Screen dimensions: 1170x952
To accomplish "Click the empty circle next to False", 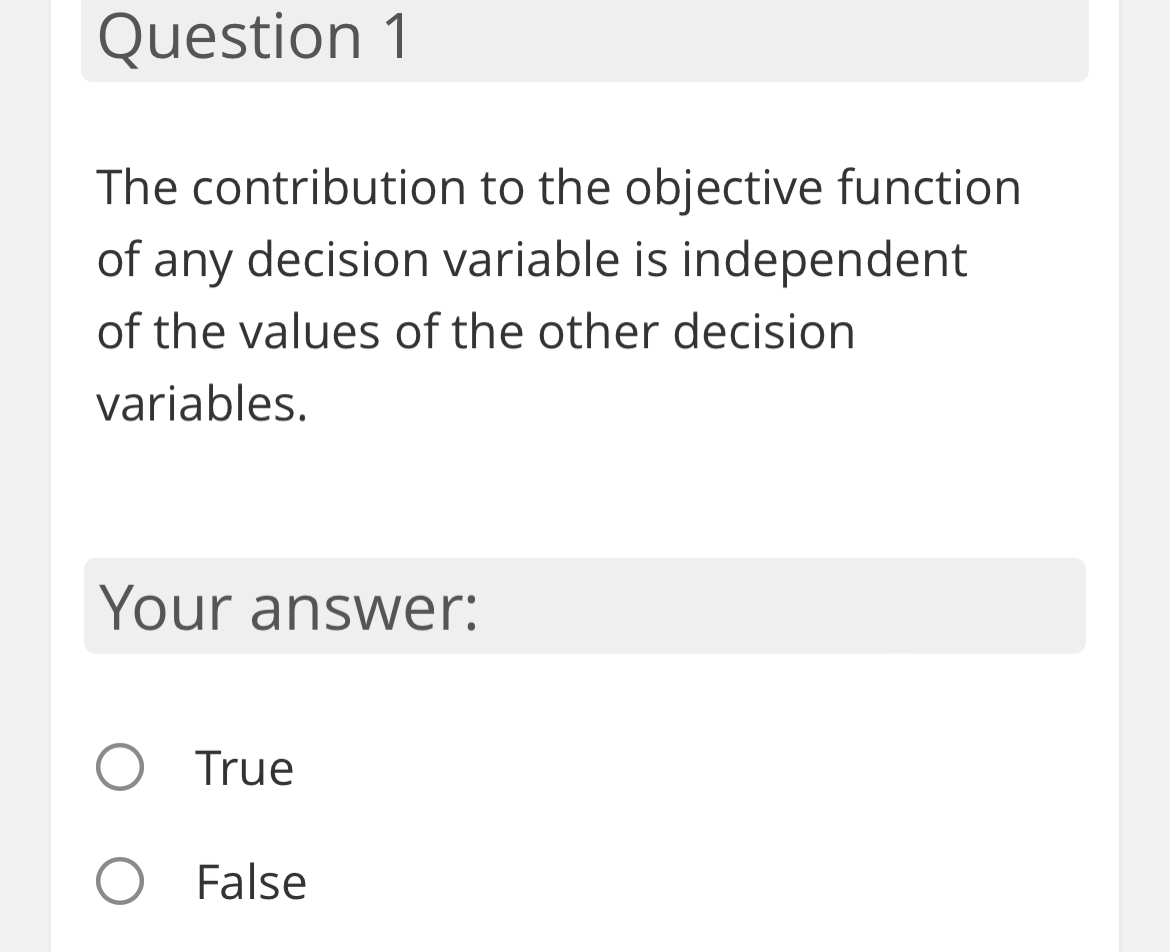I will (119, 882).
